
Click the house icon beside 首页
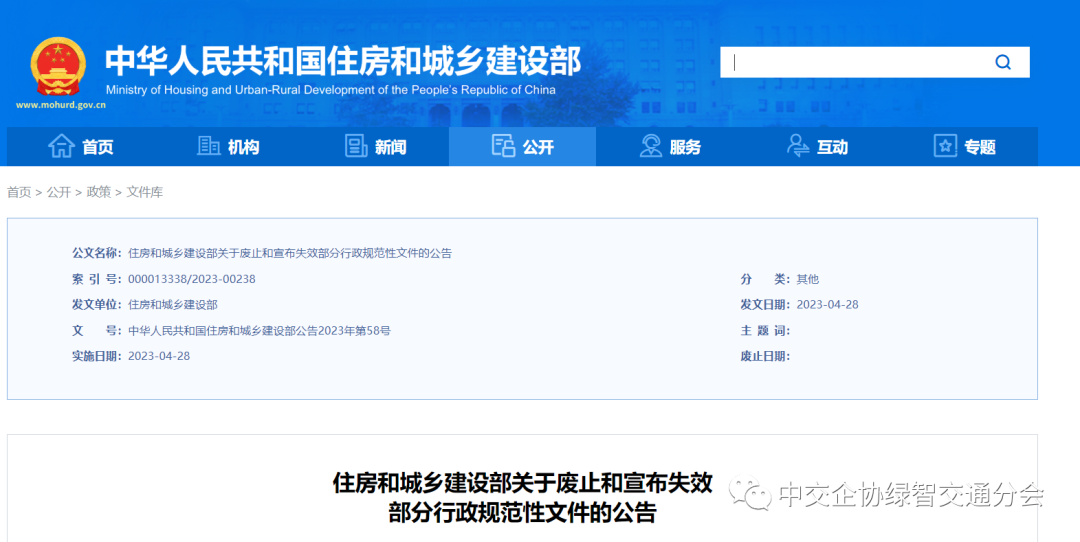pyautogui.click(x=62, y=146)
